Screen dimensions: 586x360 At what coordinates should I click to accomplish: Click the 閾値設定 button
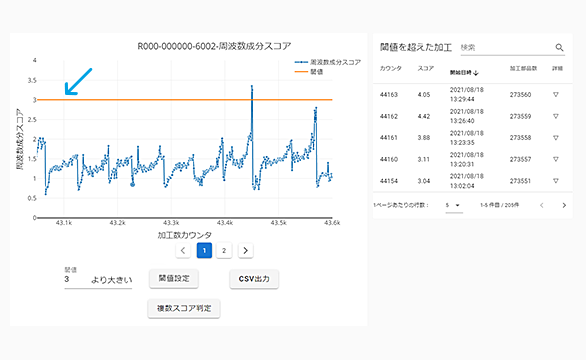coord(174,279)
